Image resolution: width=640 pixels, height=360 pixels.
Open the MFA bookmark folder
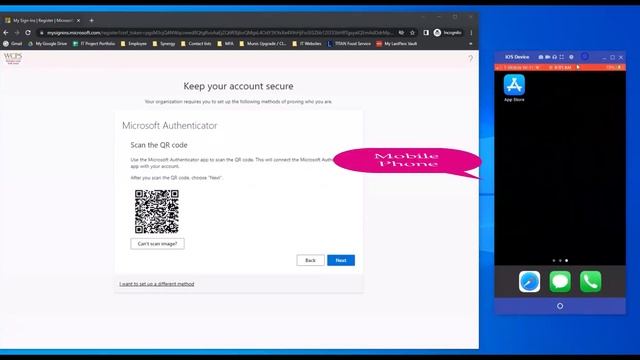pos(225,44)
